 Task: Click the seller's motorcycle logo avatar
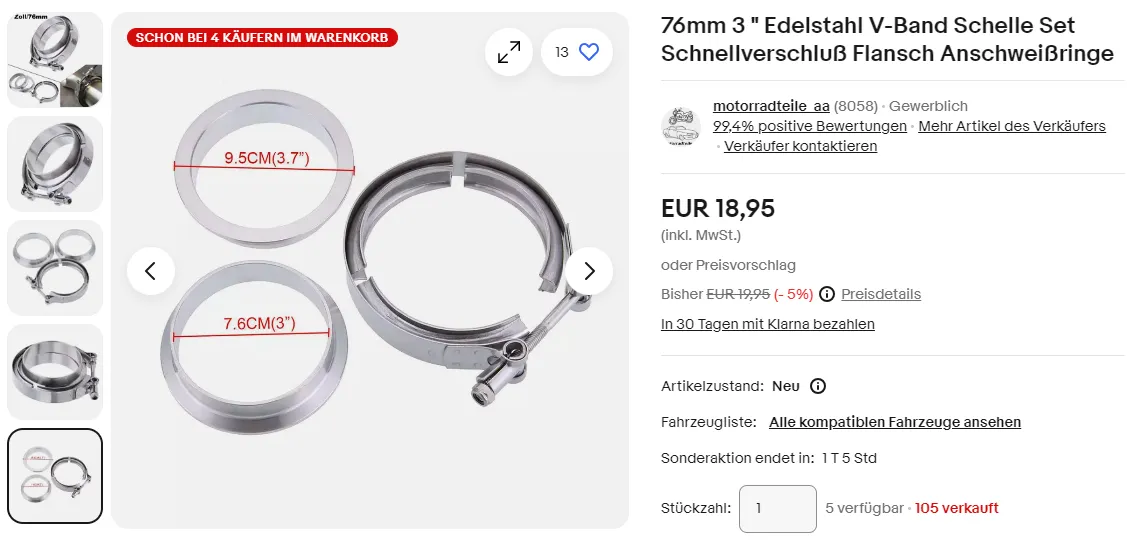681,127
